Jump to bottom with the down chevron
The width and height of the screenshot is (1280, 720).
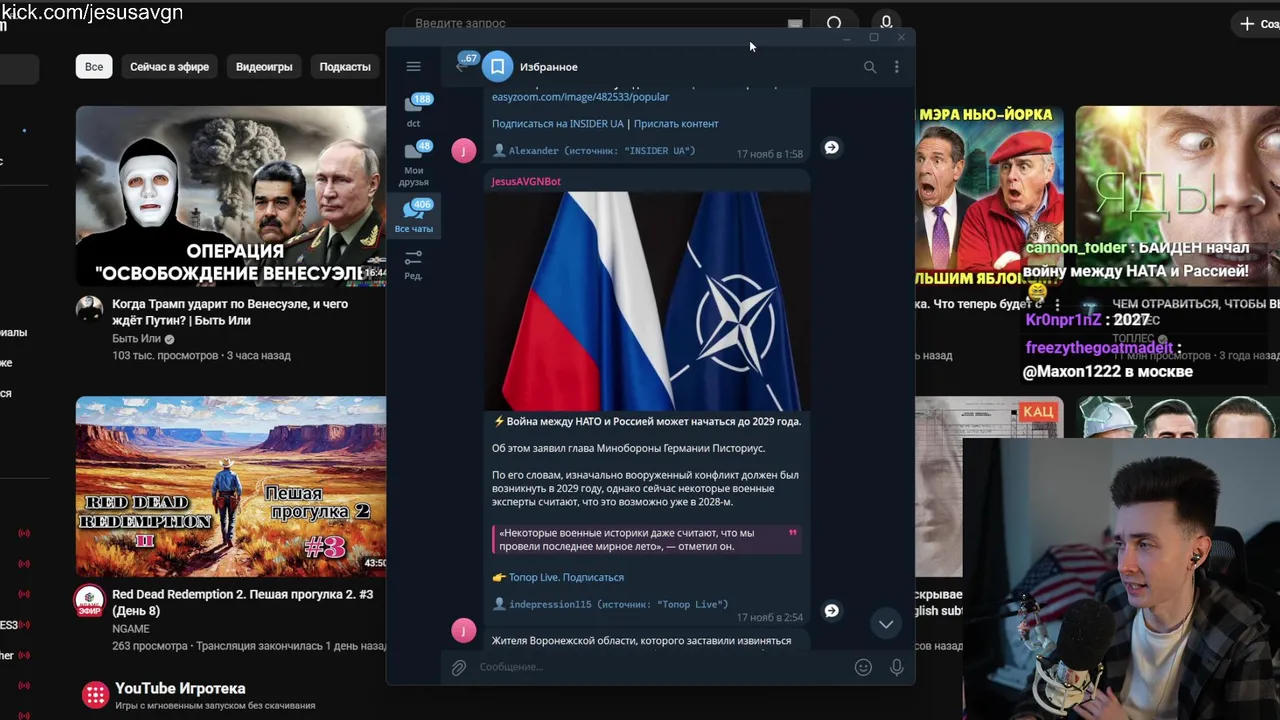[x=886, y=624]
